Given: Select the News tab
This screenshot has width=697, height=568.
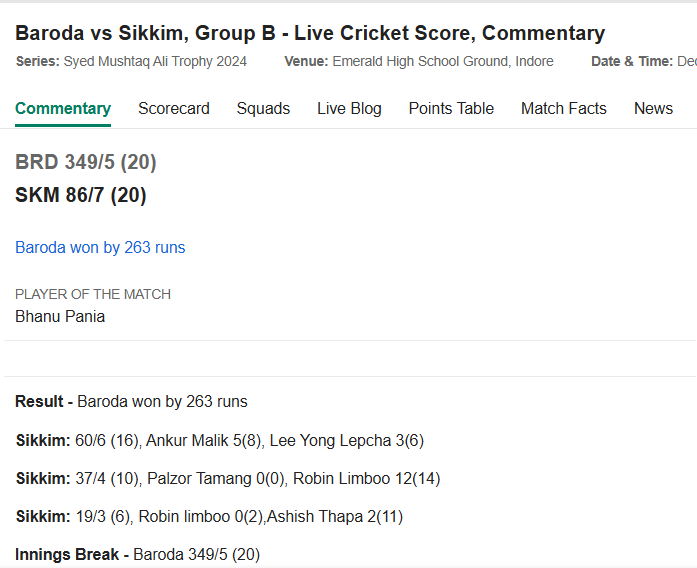Looking at the screenshot, I should click(653, 108).
